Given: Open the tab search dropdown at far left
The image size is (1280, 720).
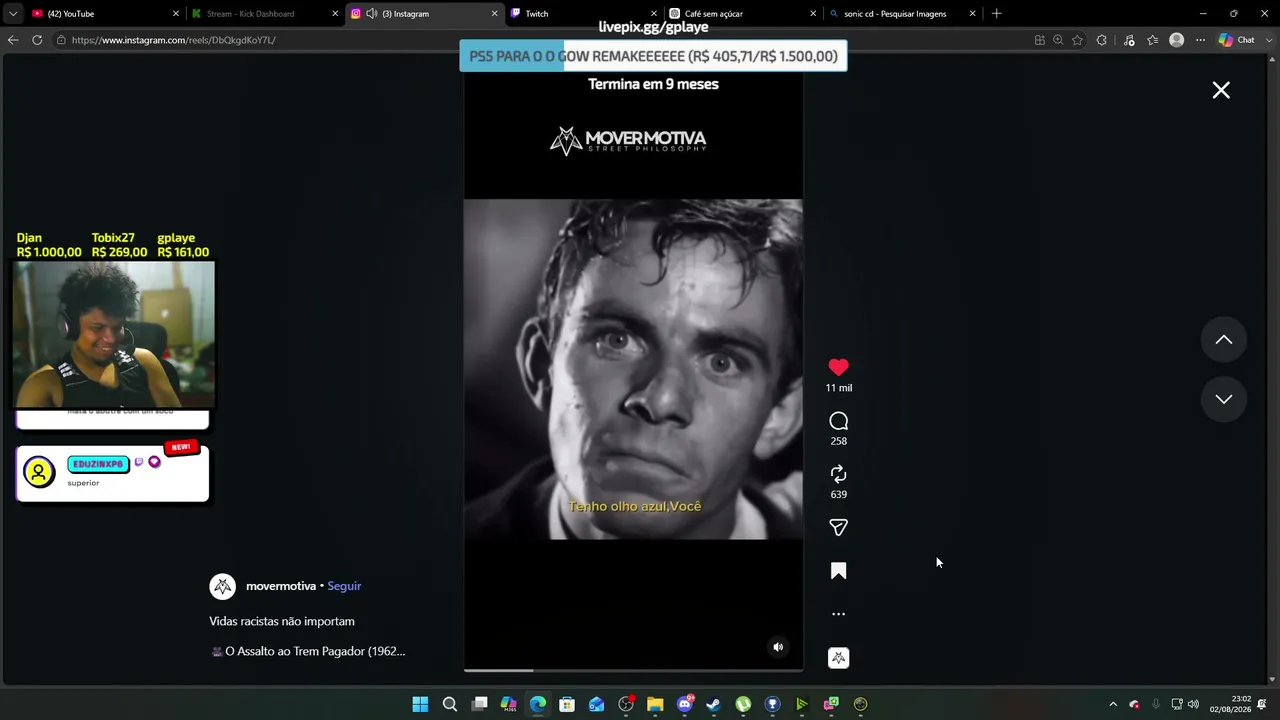Looking at the screenshot, I should pos(12,14).
